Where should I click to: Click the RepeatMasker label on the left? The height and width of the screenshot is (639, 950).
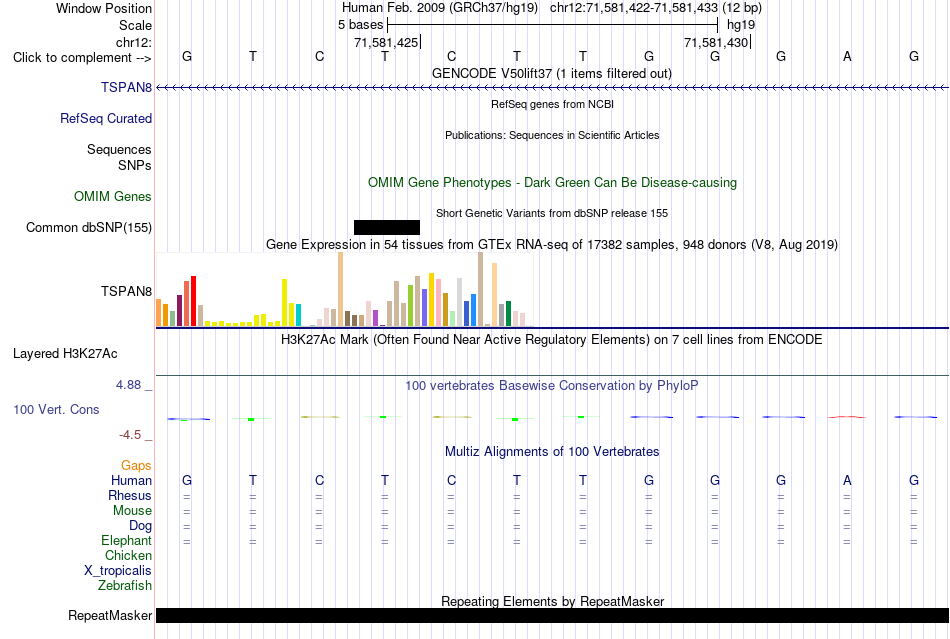tap(110, 615)
